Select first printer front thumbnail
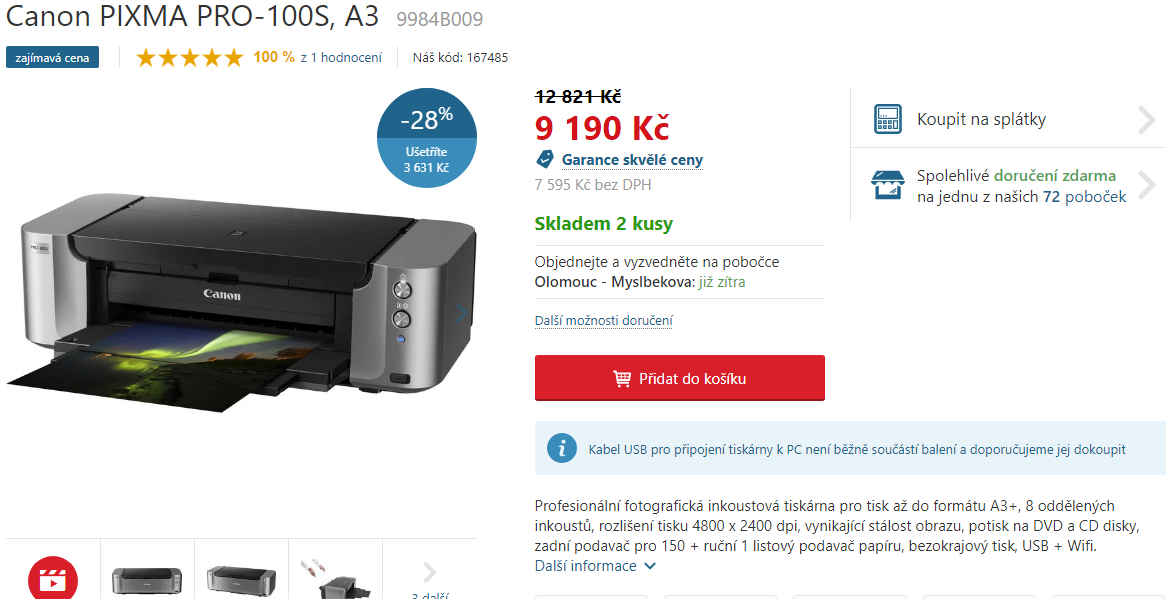The image size is (1166, 599). [x=146, y=577]
